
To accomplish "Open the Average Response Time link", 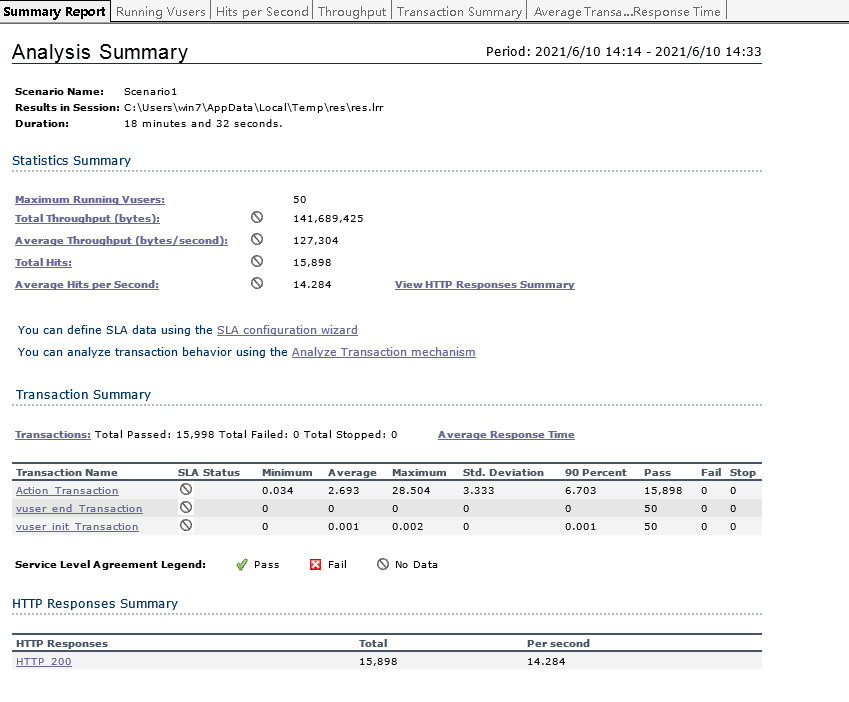I will (x=506, y=435).
